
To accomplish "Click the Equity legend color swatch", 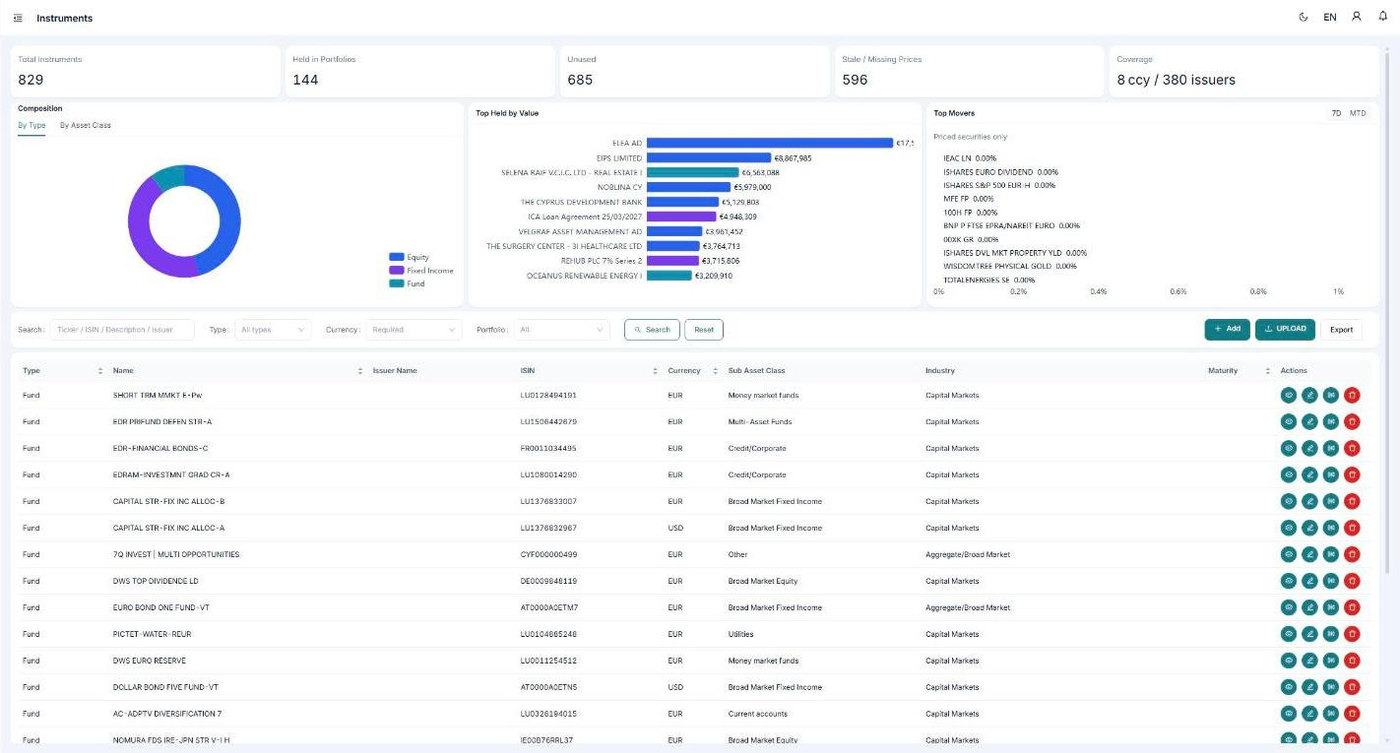I will [396, 257].
